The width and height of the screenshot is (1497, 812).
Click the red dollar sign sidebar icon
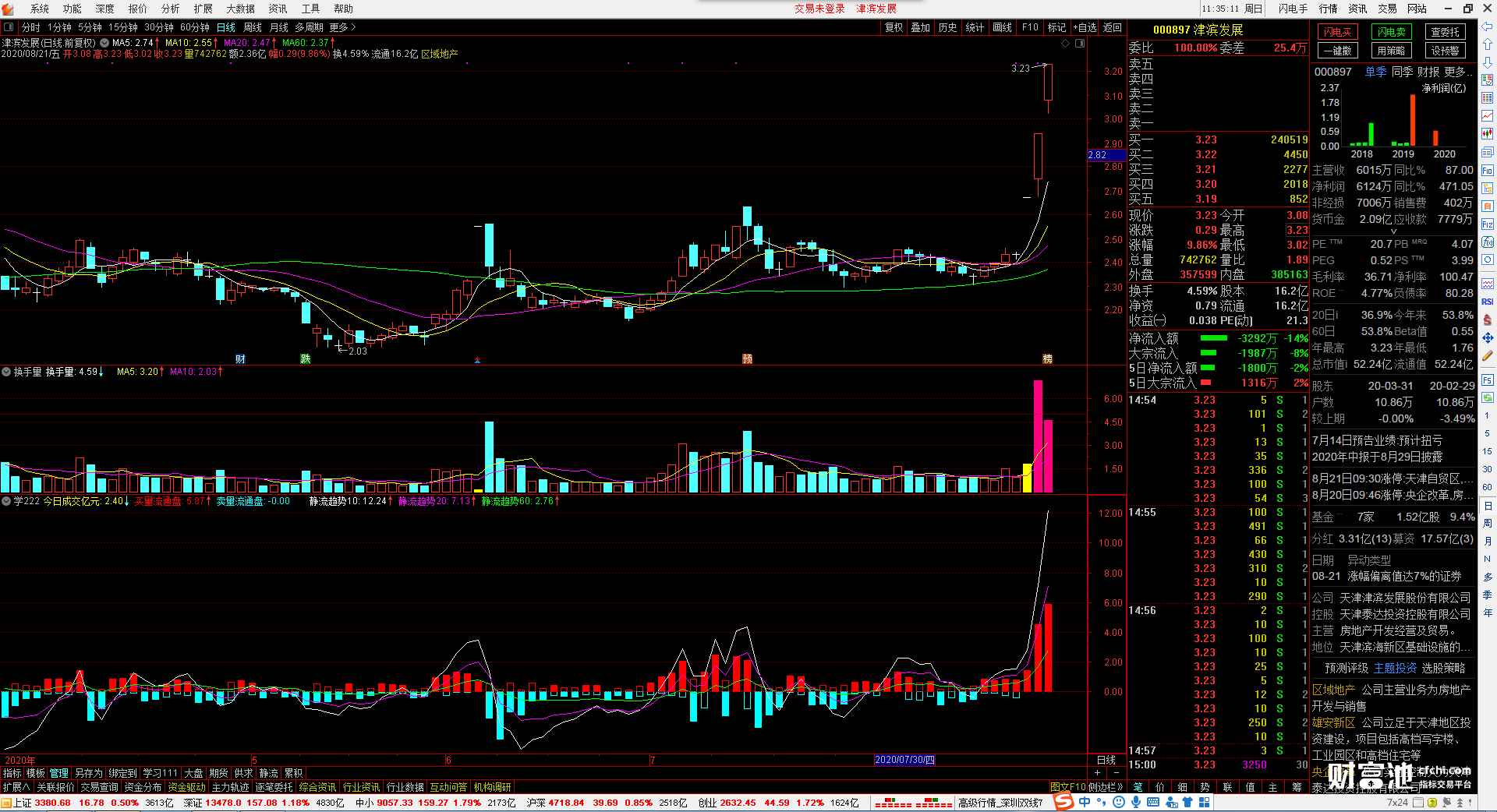(x=1488, y=320)
